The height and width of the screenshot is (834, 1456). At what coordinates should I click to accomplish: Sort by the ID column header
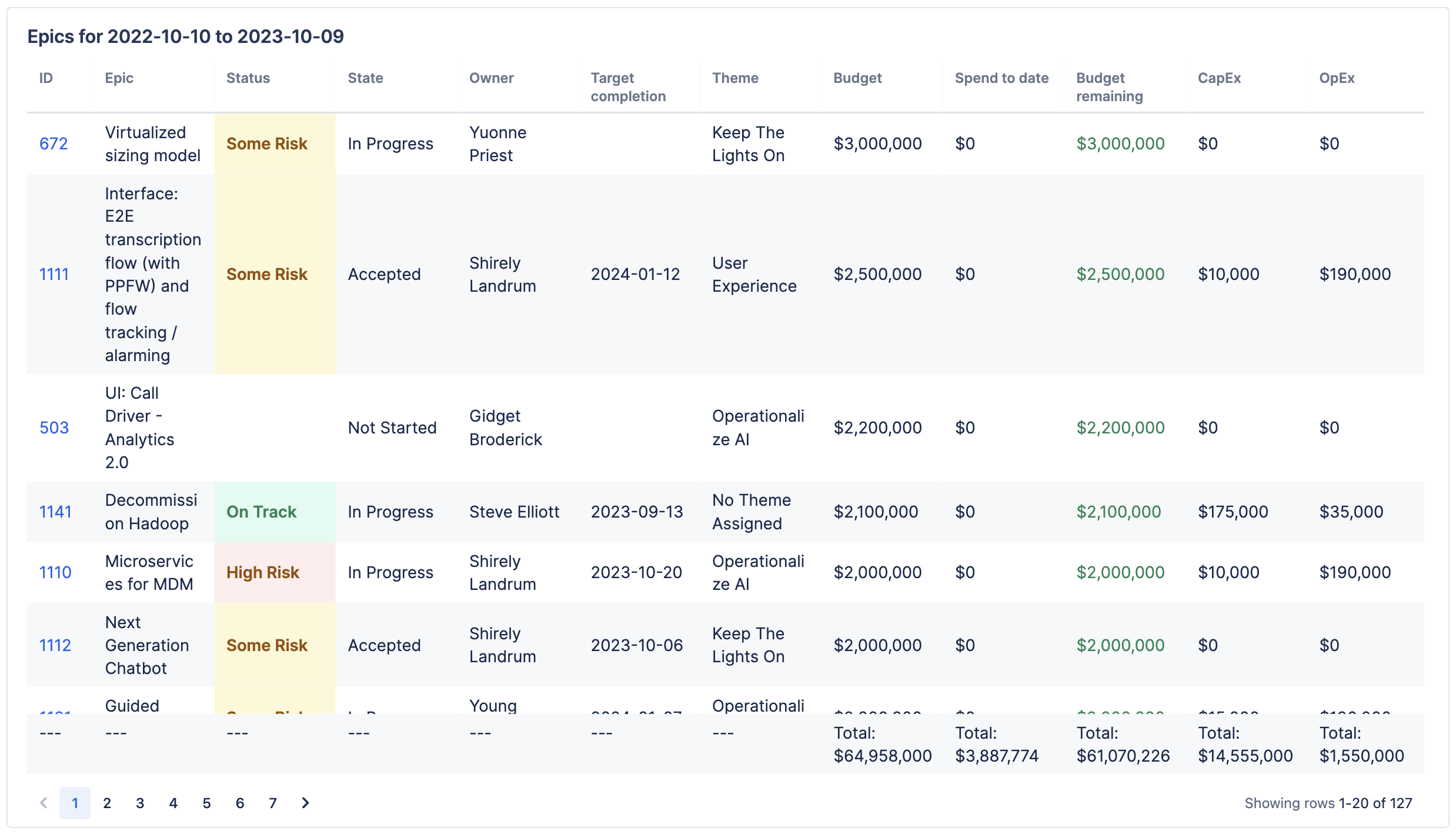pos(46,78)
